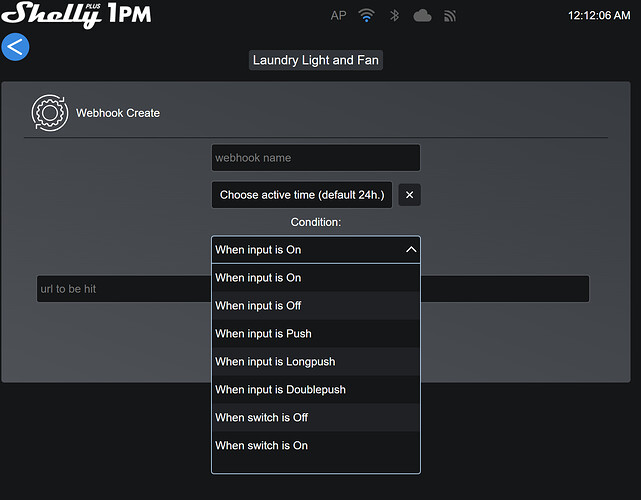Click the blue back arrow button
Image resolution: width=641 pixels, height=500 pixels.
click(16, 46)
